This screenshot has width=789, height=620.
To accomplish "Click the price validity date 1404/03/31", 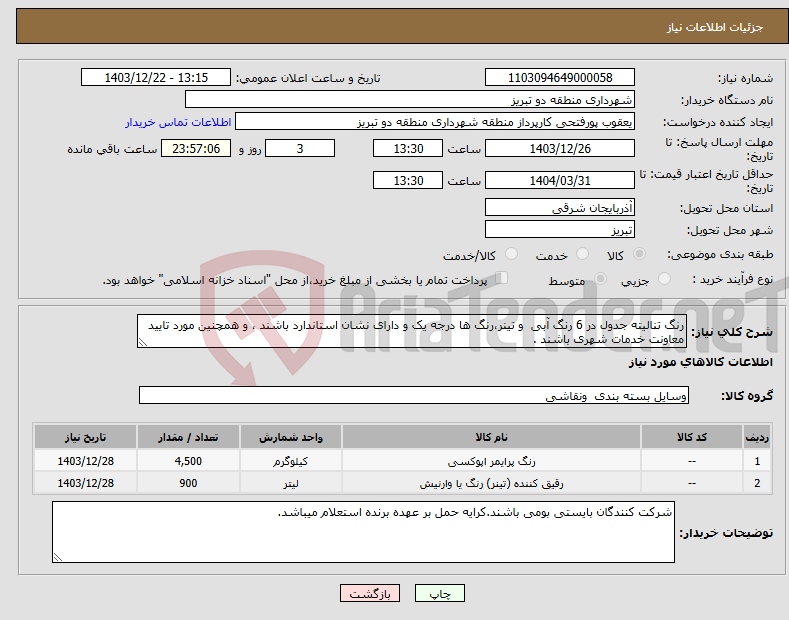I will [560, 180].
